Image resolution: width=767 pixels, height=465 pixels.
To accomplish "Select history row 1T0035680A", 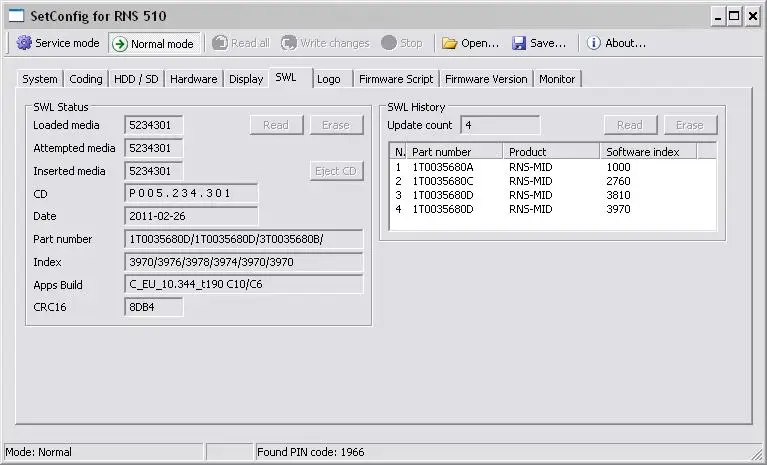I will coord(553,167).
